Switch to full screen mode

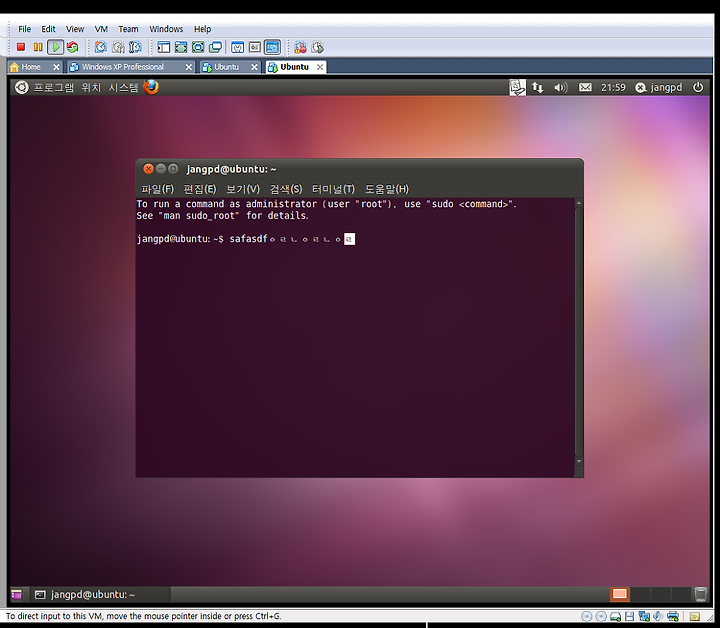pos(181,47)
